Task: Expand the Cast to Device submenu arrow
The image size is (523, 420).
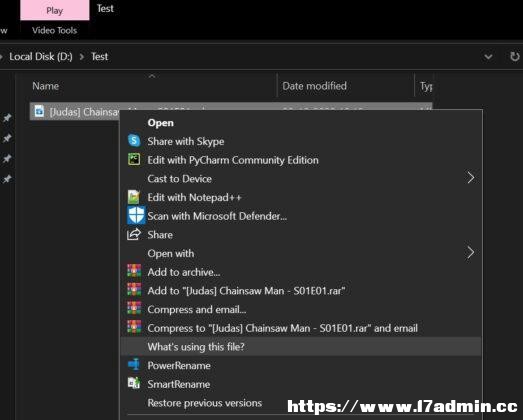Action: pos(471,178)
